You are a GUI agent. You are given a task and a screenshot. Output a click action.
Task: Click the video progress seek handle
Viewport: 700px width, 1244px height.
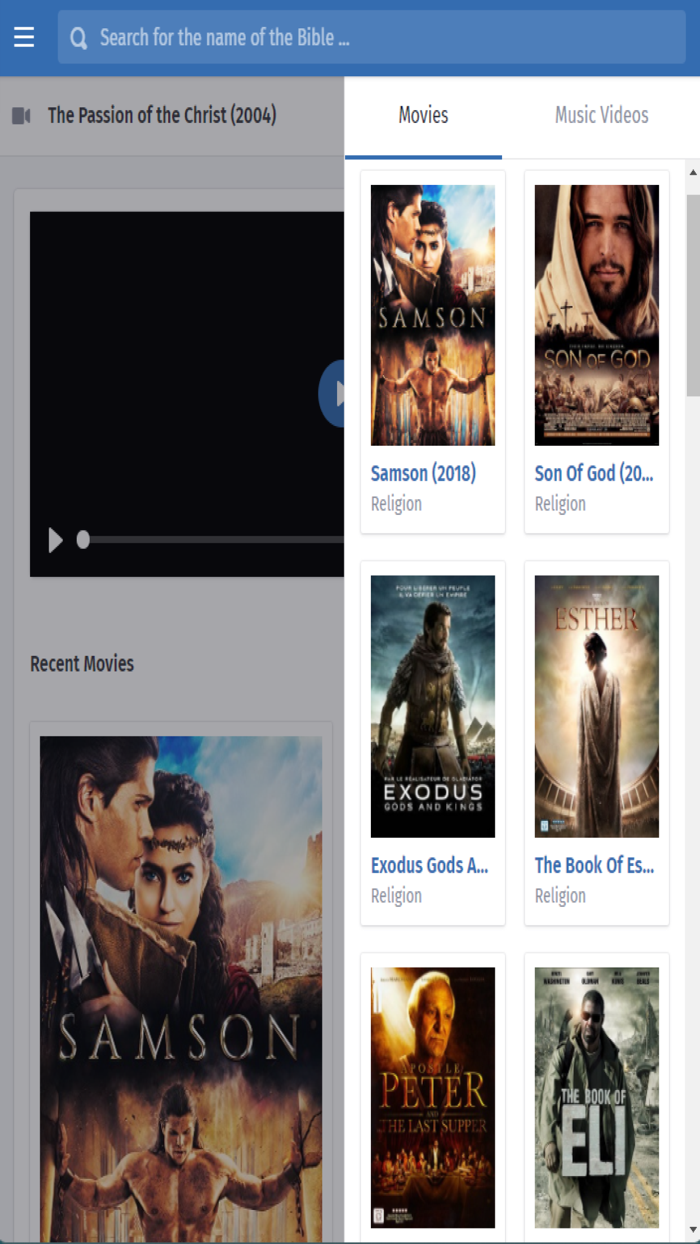[x=83, y=540]
